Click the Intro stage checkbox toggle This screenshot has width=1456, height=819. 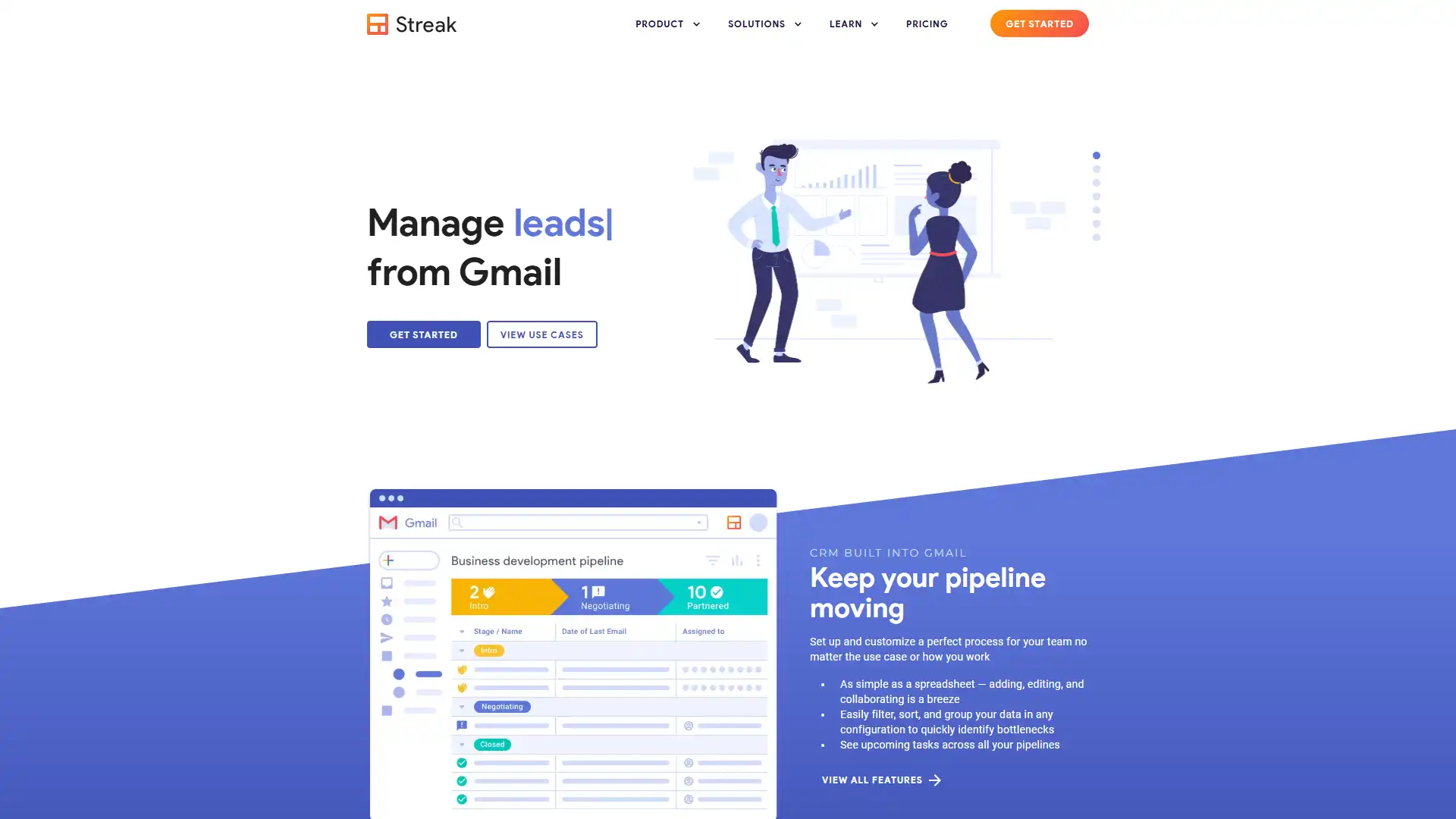(463, 650)
